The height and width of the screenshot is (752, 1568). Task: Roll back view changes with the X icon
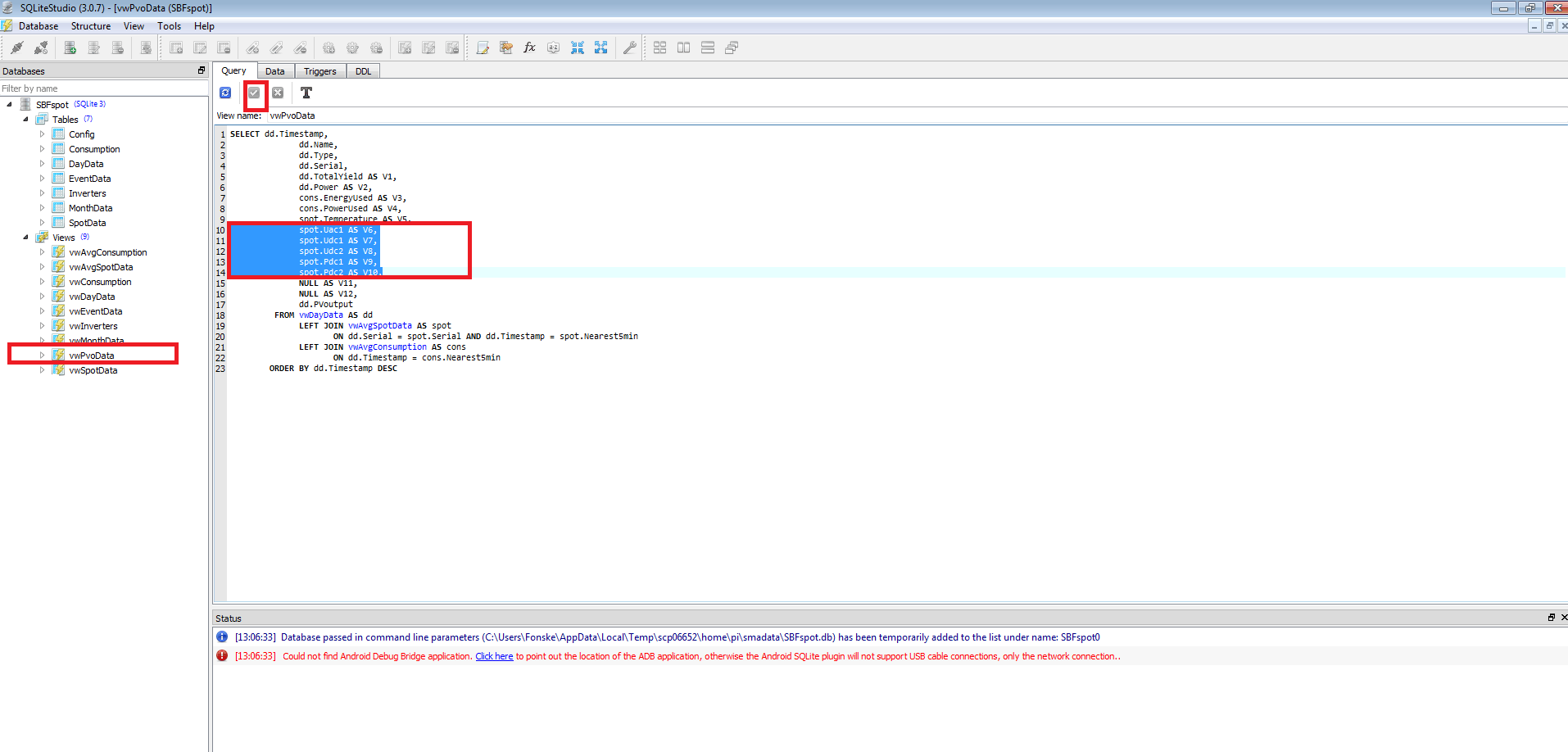pyautogui.click(x=279, y=93)
